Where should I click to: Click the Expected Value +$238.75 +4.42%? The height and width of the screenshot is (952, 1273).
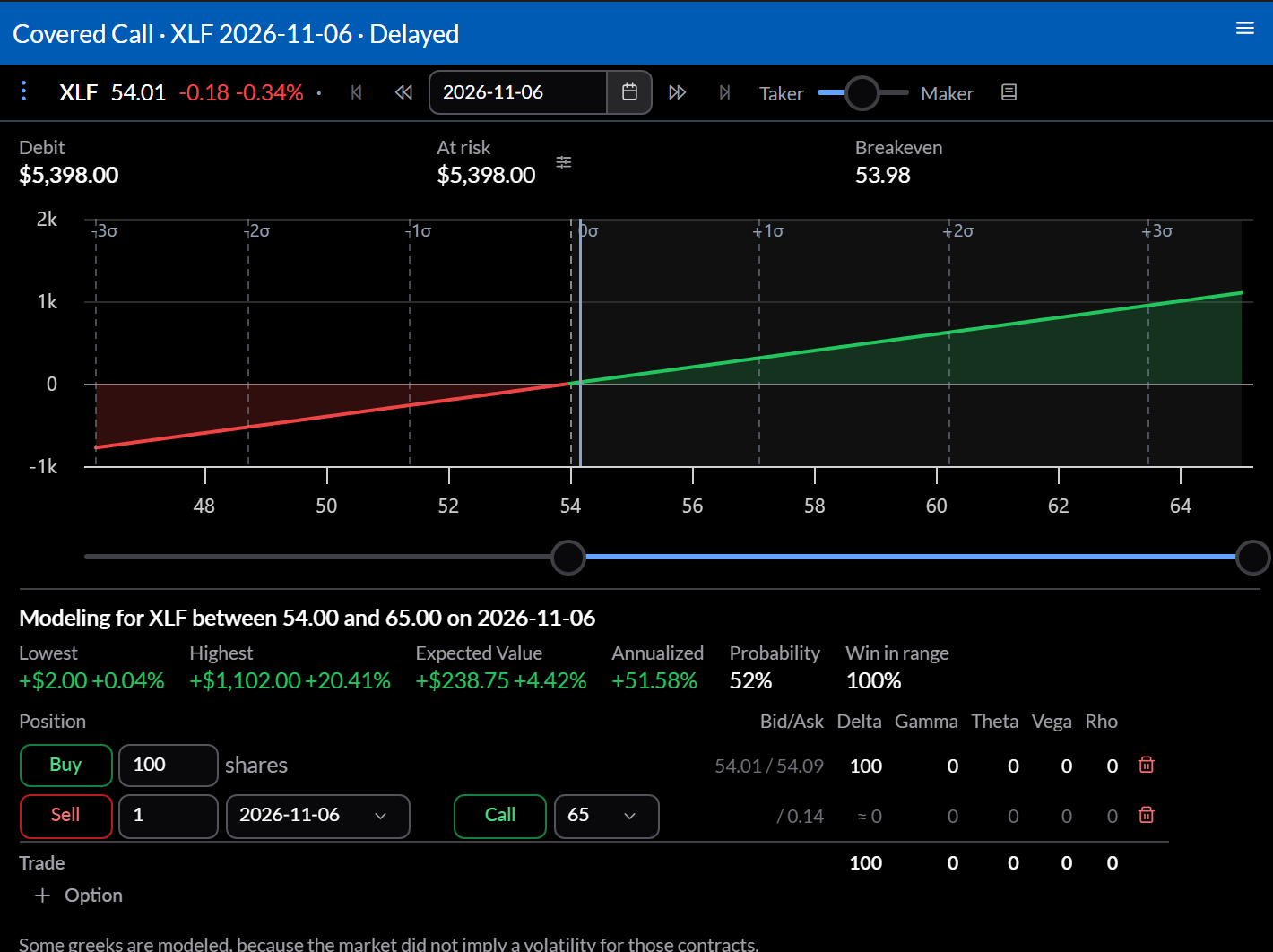(501, 681)
